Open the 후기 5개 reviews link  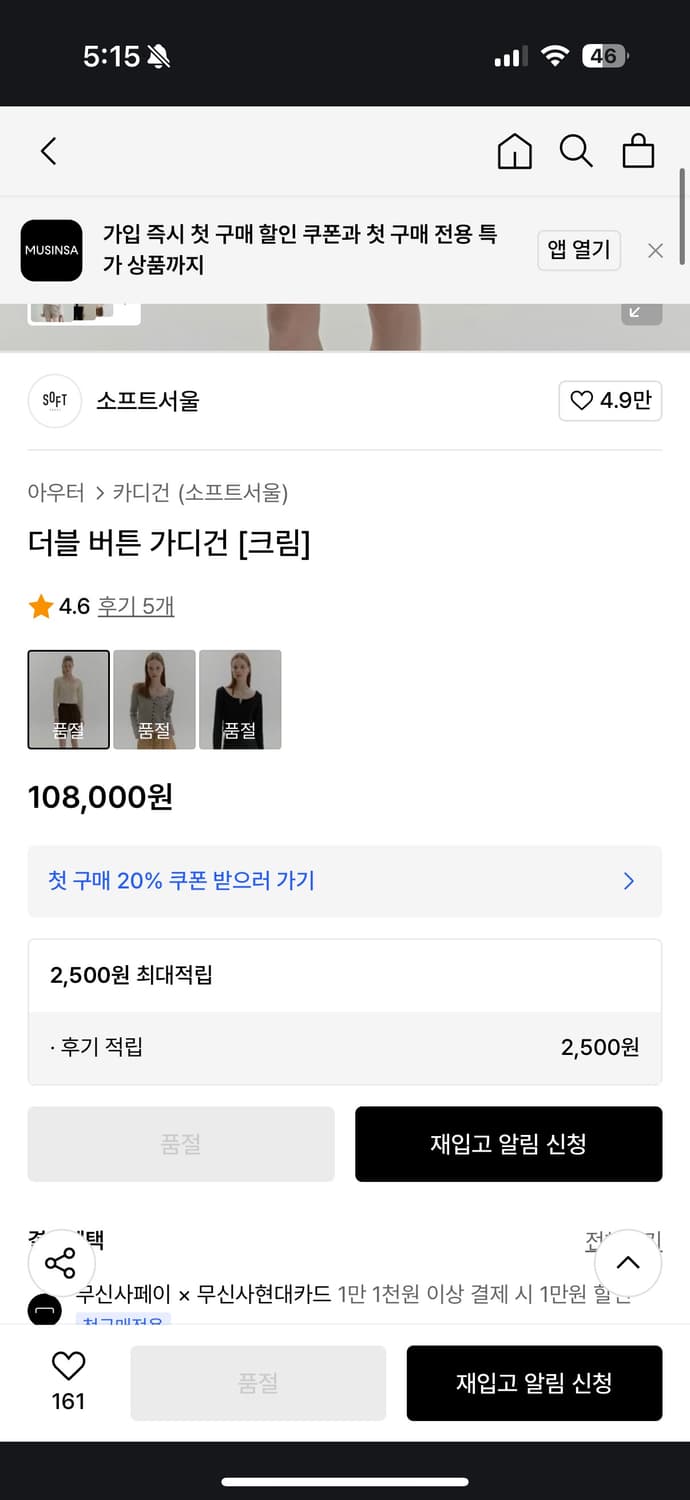click(x=136, y=606)
